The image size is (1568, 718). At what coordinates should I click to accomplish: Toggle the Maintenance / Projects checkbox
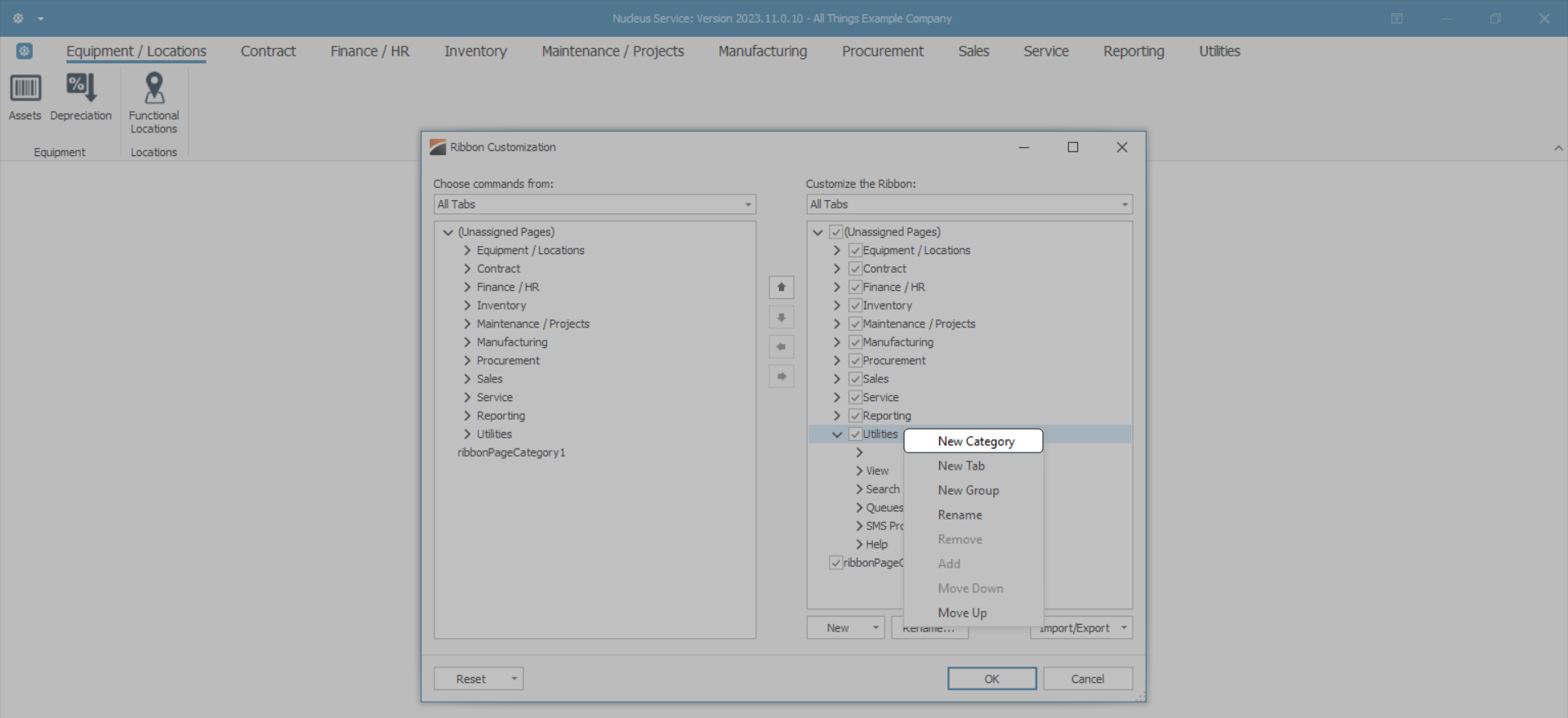(855, 324)
